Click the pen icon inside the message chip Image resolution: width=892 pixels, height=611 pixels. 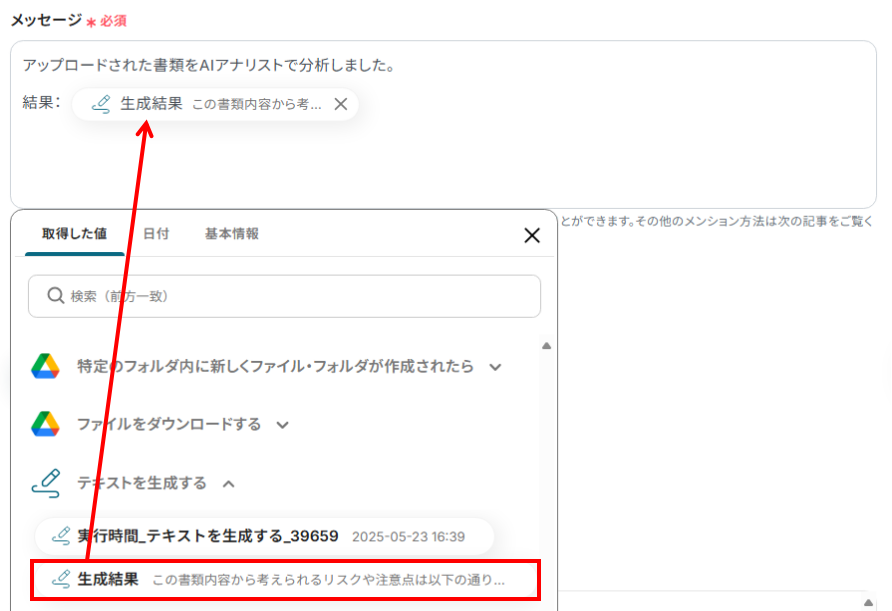pyautogui.click(x=101, y=104)
